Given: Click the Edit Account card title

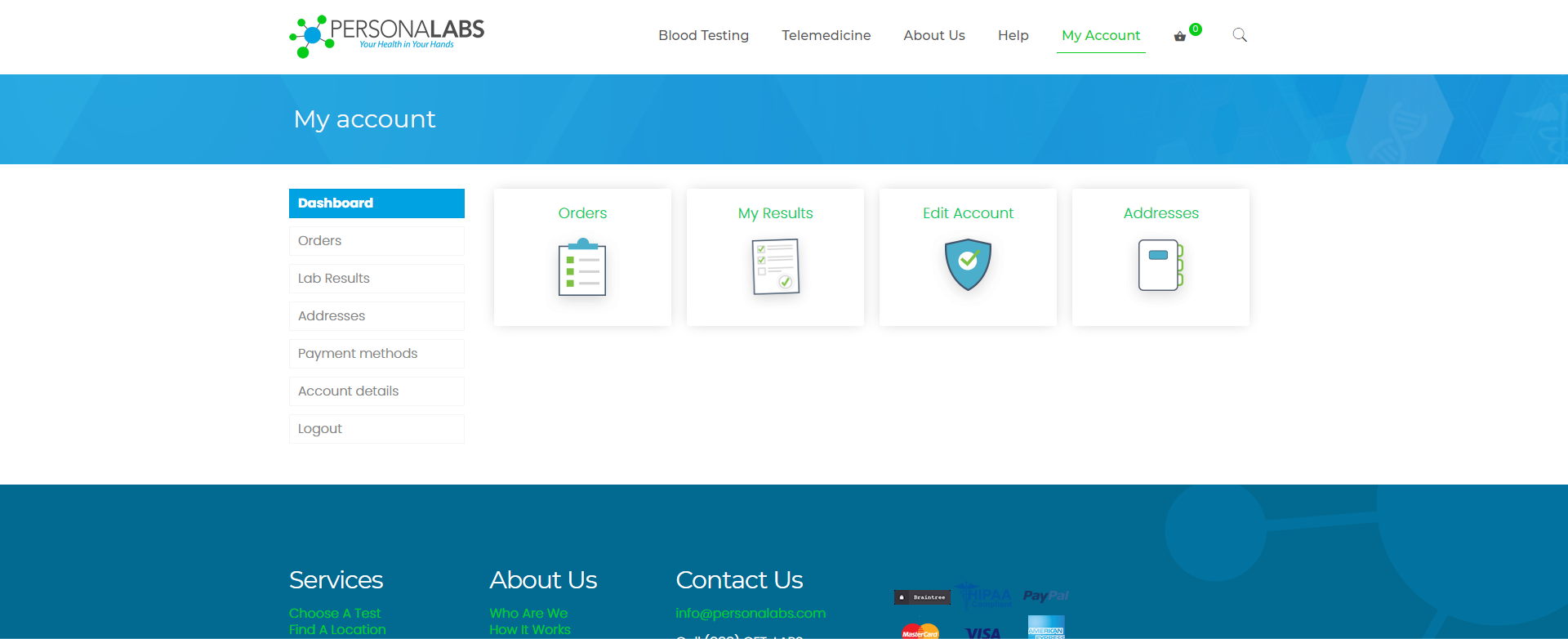Looking at the screenshot, I should pos(968,213).
